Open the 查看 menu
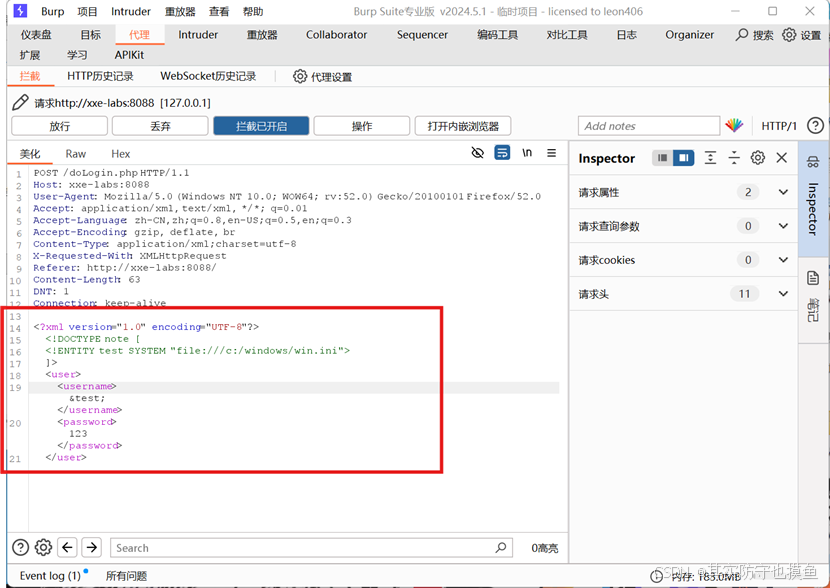Viewport: 830px width, 588px height. 219,11
